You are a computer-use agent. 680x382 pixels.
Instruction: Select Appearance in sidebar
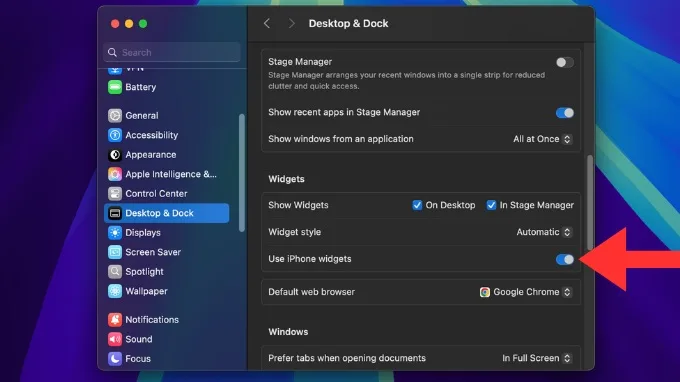[x=167, y=155]
